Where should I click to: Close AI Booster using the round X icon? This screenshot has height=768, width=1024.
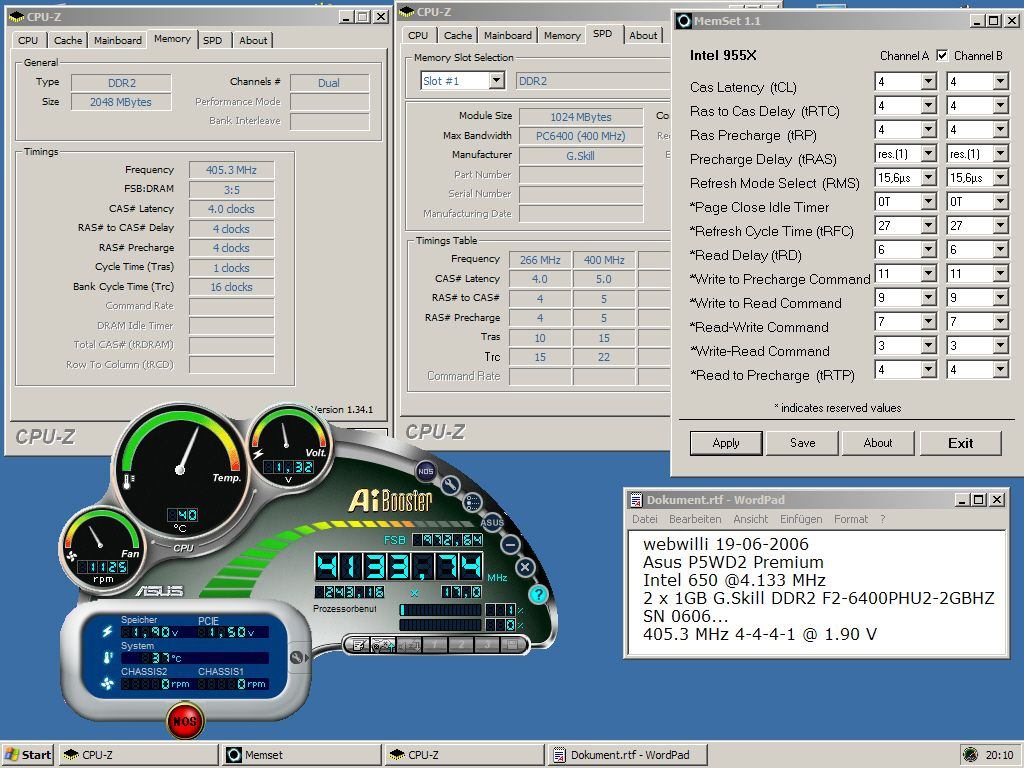click(525, 567)
